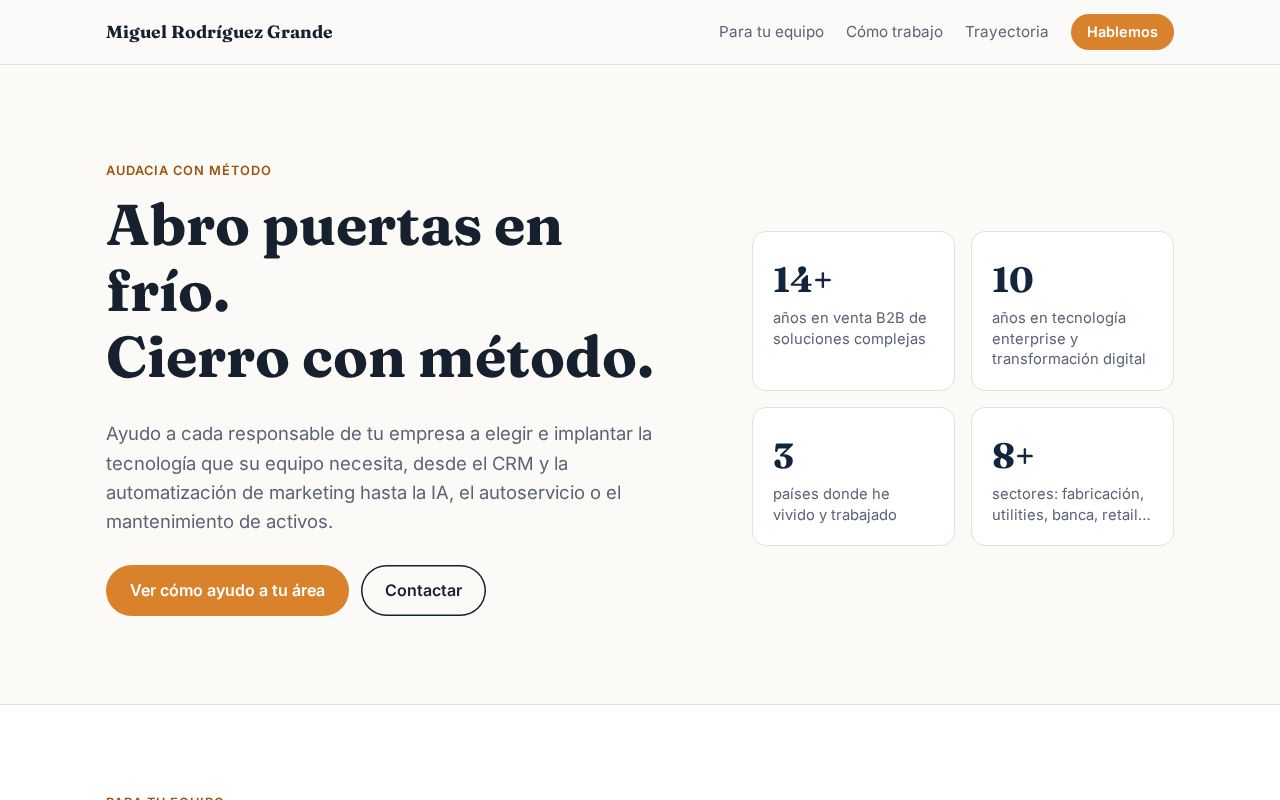
Task: Select the 14+ años en venta B2B card
Action: [853, 311]
